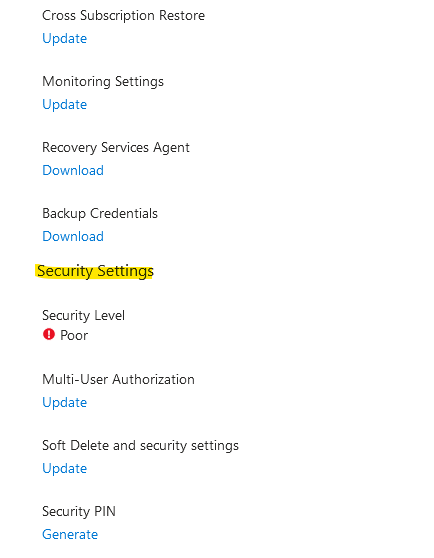The height and width of the screenshot is (558, 434).
Task: Select the highlighted Security Settings heading
Action: pos(95,271)
